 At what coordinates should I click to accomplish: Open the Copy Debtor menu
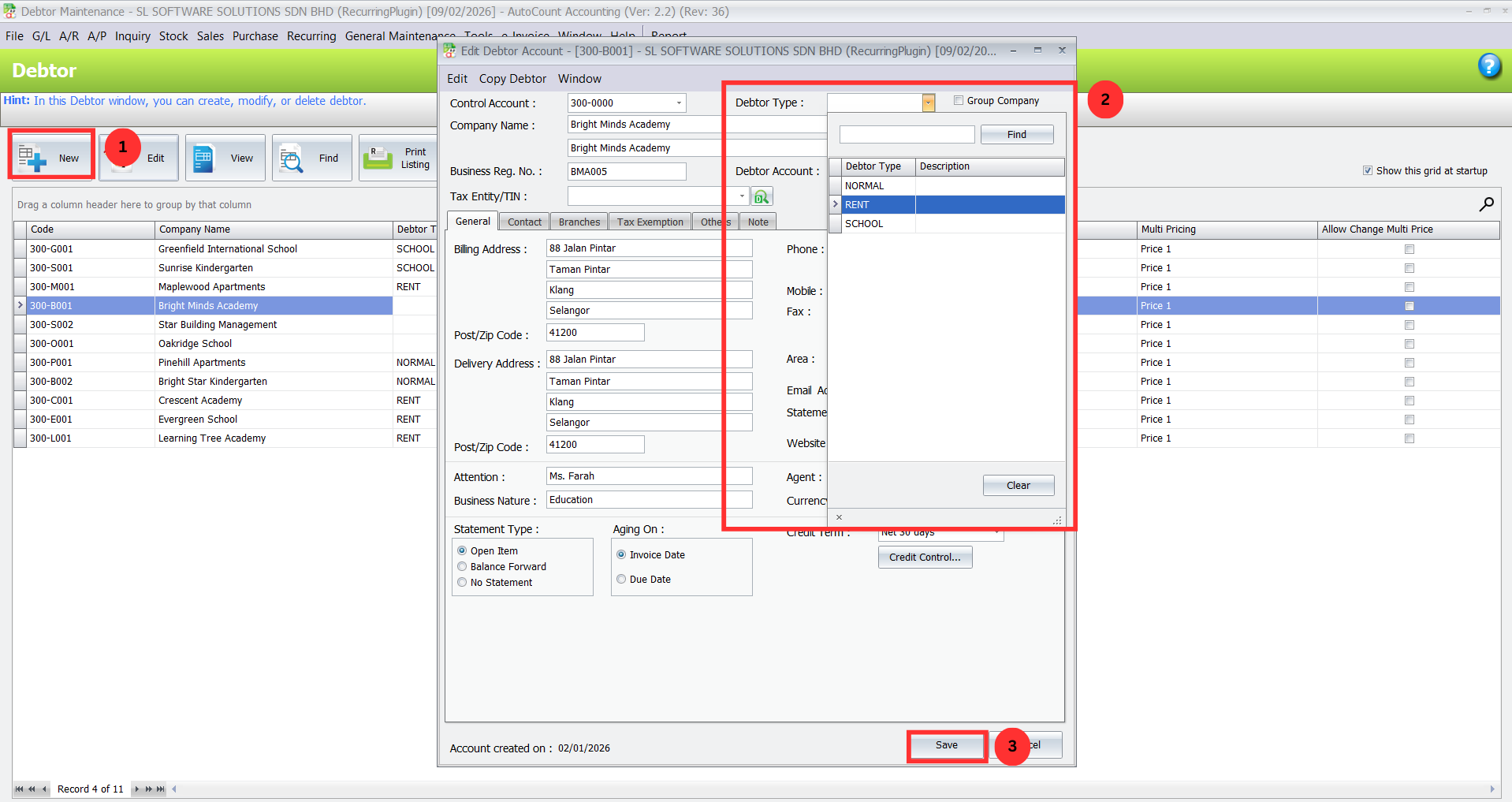point(512,78)
